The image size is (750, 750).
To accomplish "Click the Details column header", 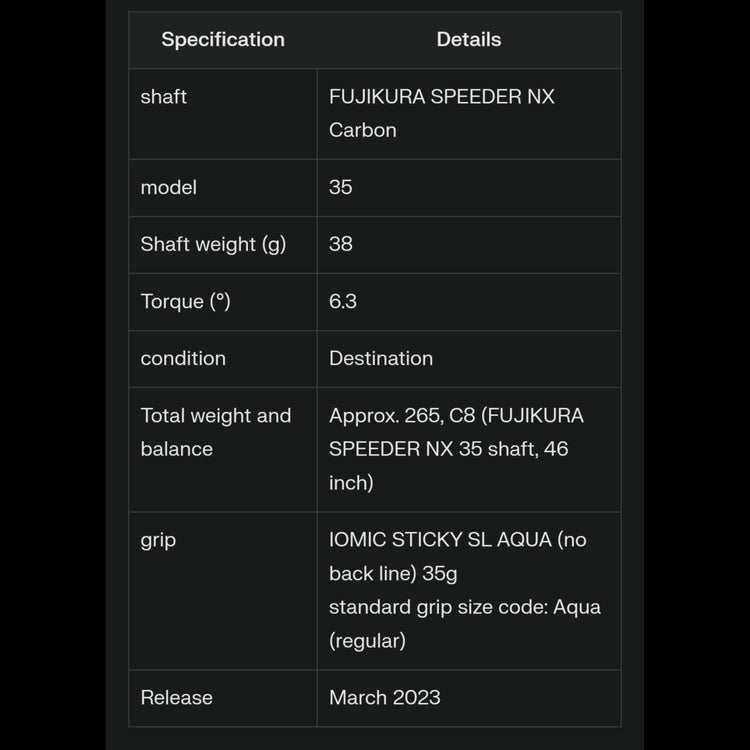I will pyautogui.click(x=468, y=40).
